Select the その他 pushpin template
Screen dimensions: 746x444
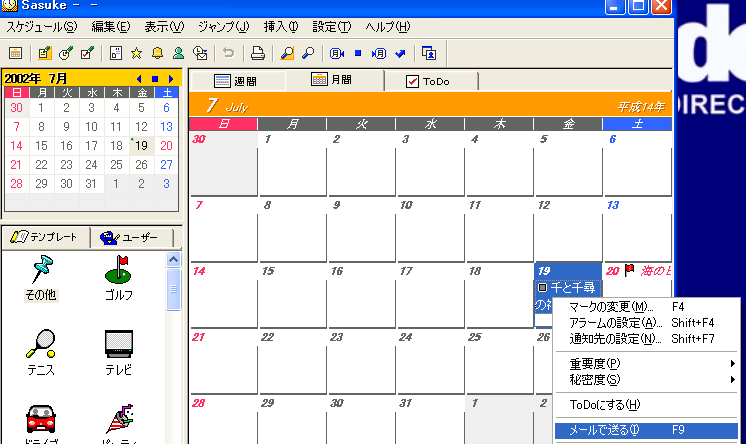(41, 278)
